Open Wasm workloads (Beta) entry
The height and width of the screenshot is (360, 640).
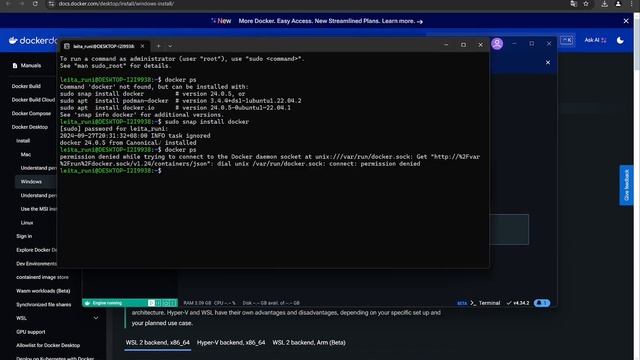[43, 291]
